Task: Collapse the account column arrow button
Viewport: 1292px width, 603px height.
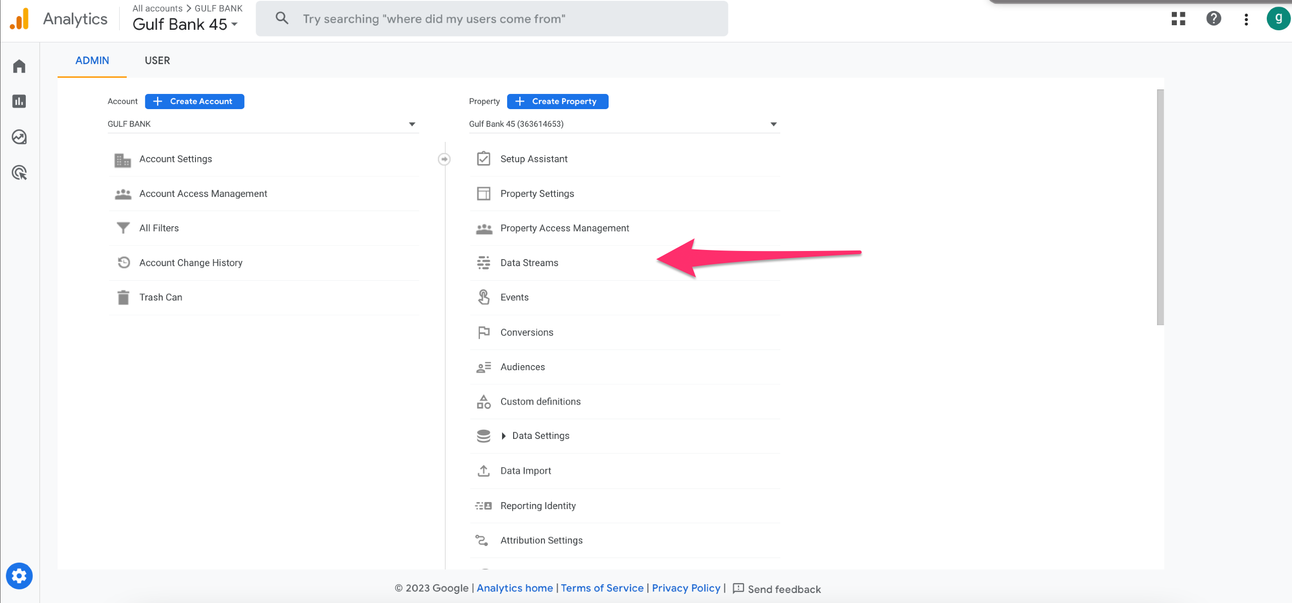Action: point(444,159)
